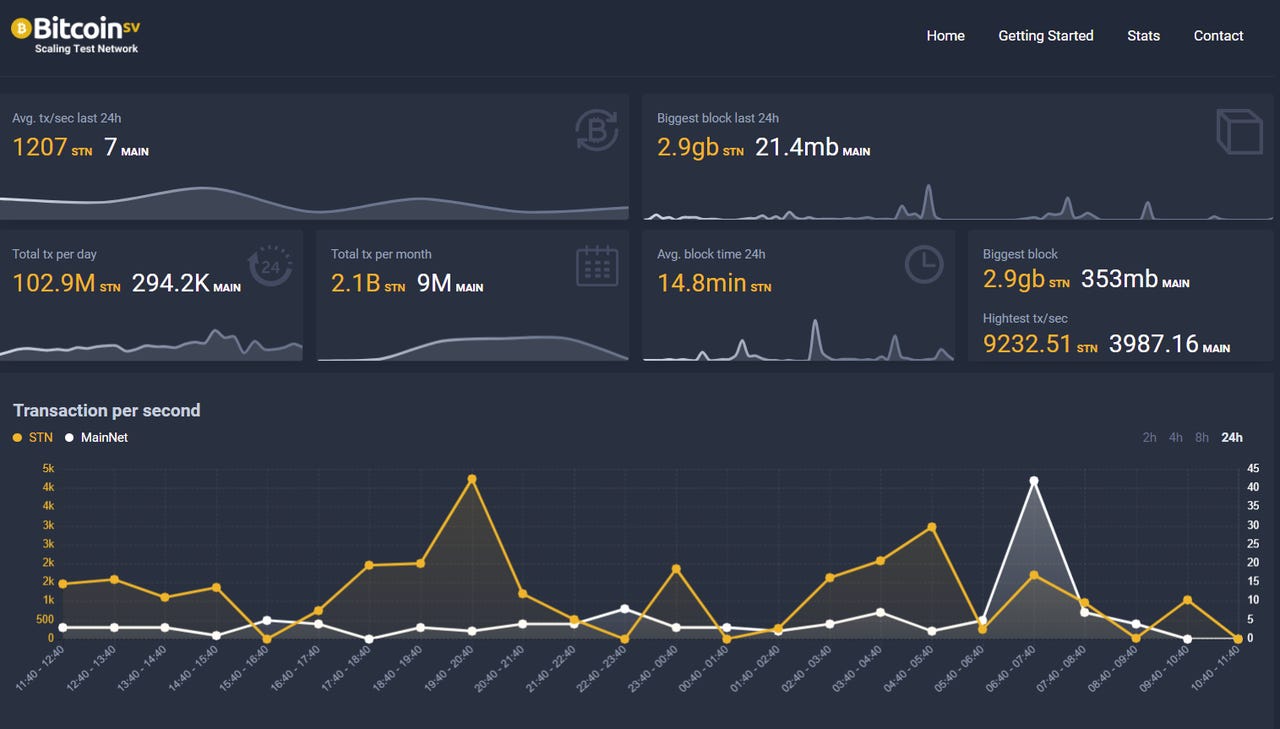
Task: Open the Home page
Action: (x=945, y=36)
